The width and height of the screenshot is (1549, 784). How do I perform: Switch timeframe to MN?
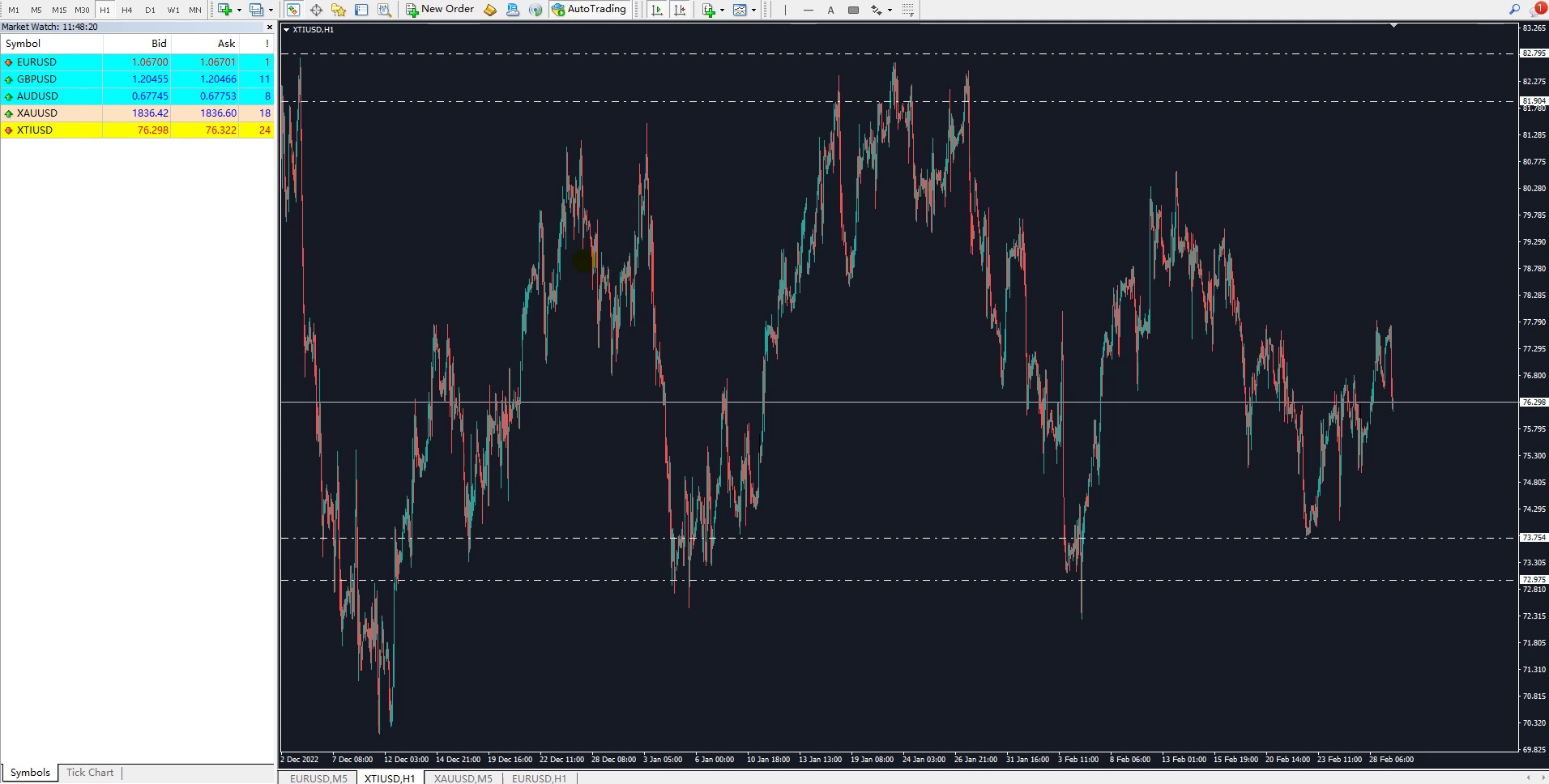[x=195, y=10]
